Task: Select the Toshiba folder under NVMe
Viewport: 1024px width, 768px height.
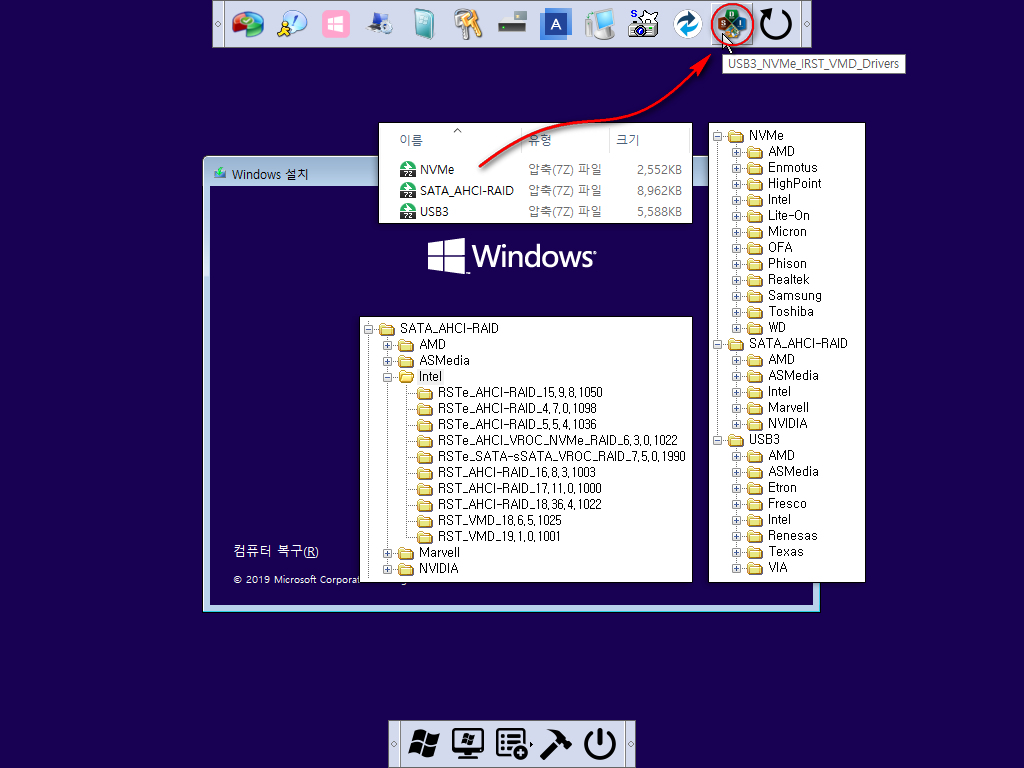Action: pos(791,312)
